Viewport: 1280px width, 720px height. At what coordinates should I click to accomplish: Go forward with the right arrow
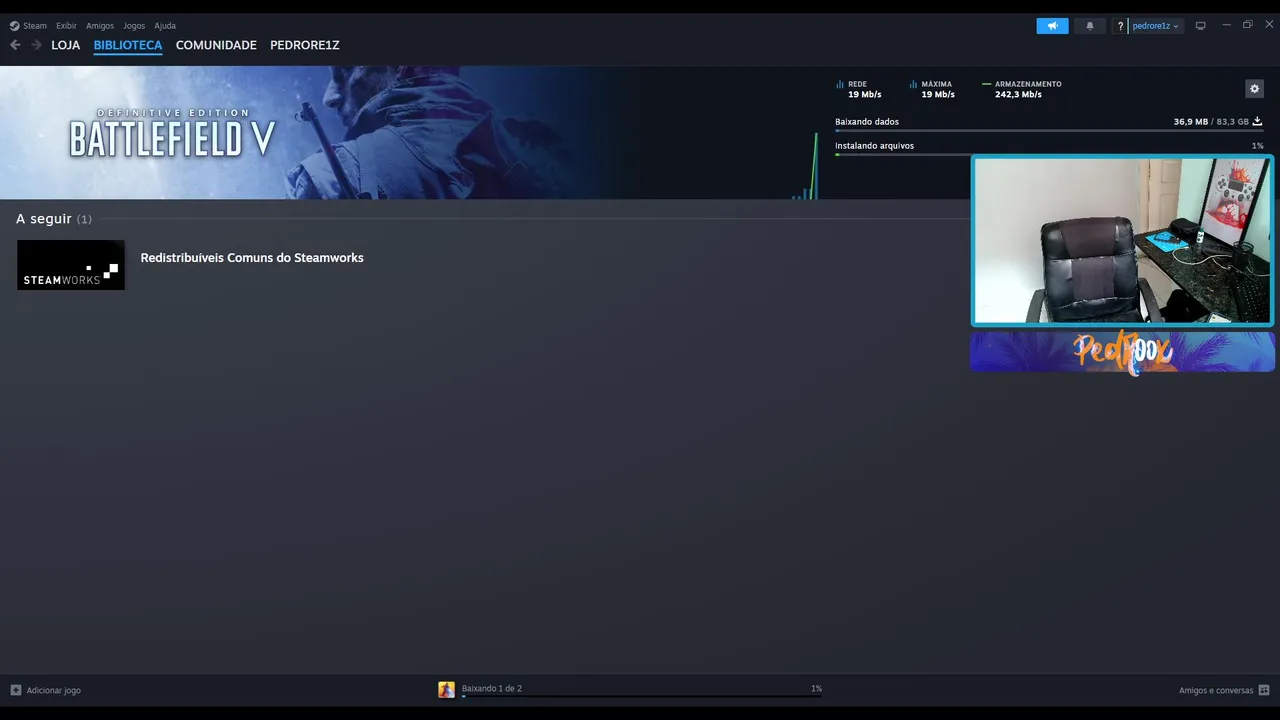click(x=36, y=45)
